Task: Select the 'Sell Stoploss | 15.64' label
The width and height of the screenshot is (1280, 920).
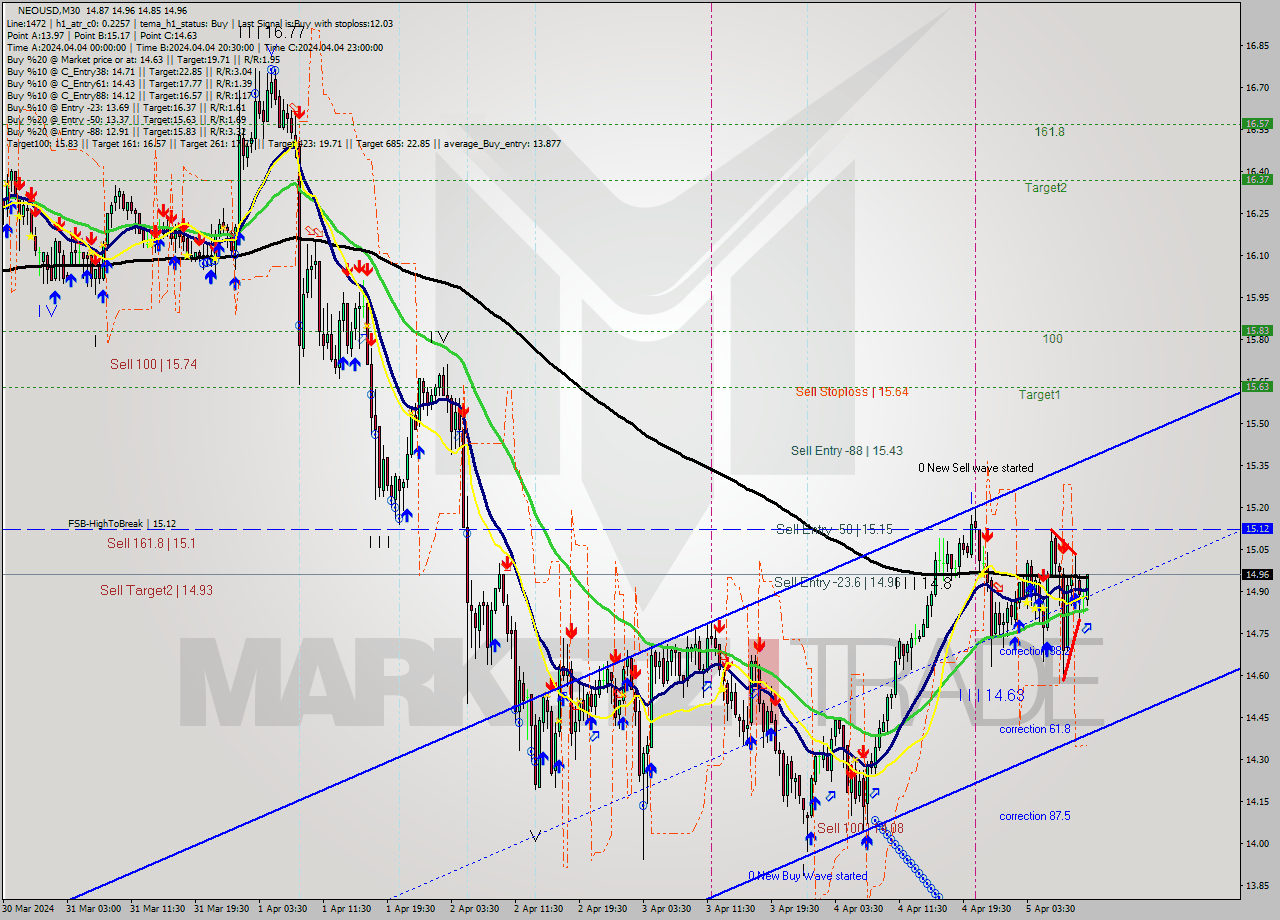Action: pyautogui.click(x=852, y=391)
